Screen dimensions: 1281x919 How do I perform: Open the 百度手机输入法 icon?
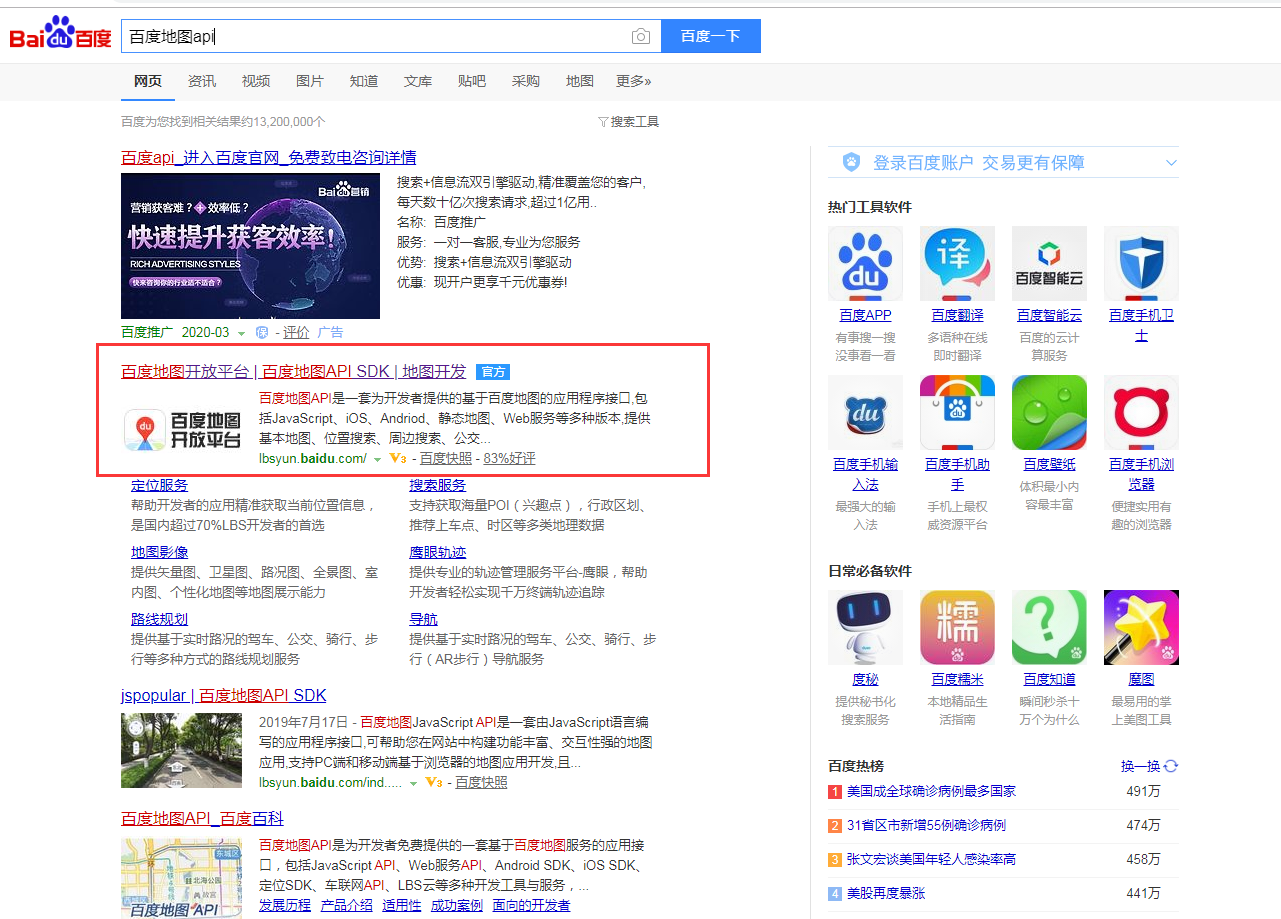click(865, 413)
